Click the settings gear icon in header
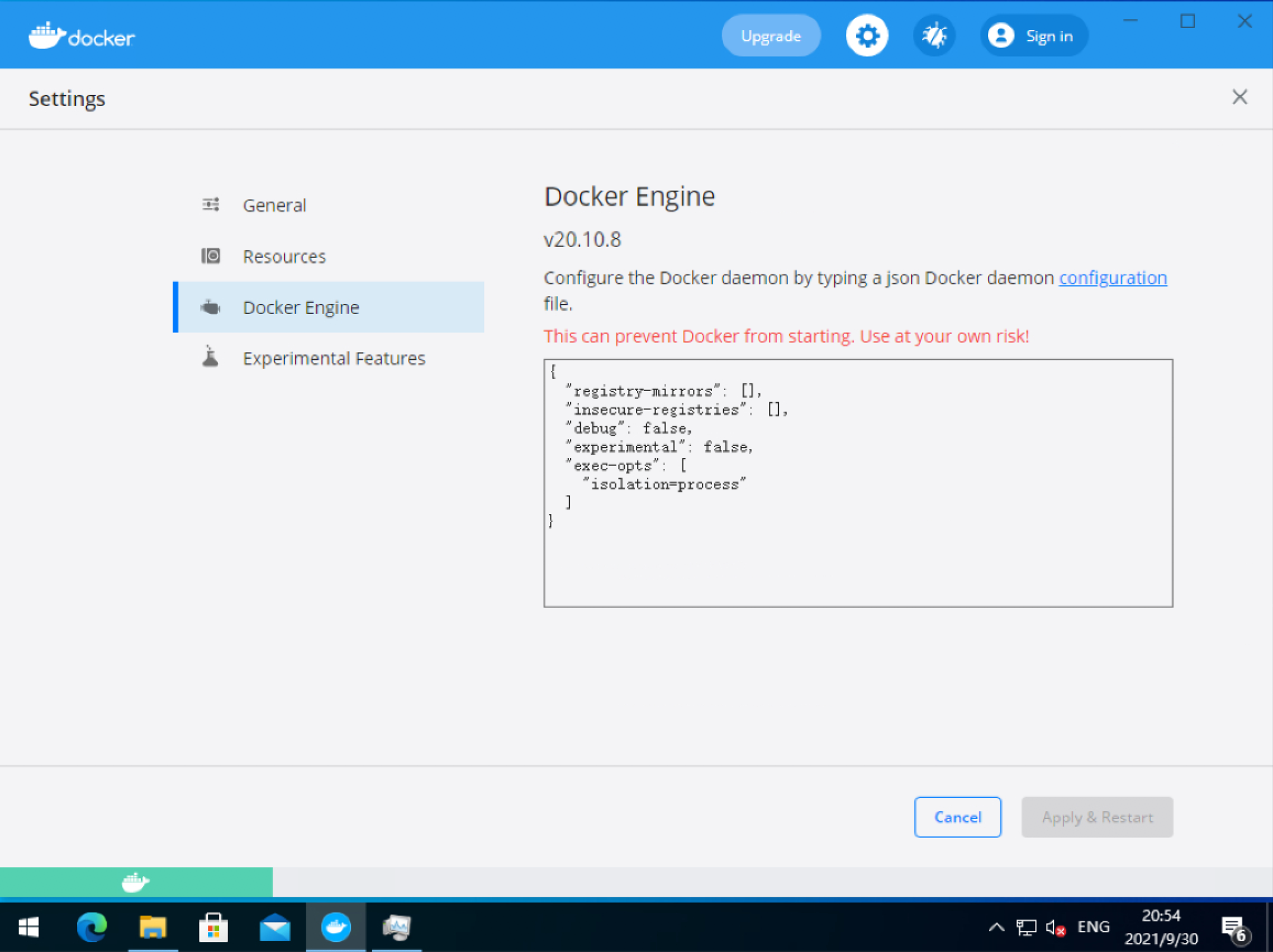This screenshot has height=952, width=1273. coord(867,36)
